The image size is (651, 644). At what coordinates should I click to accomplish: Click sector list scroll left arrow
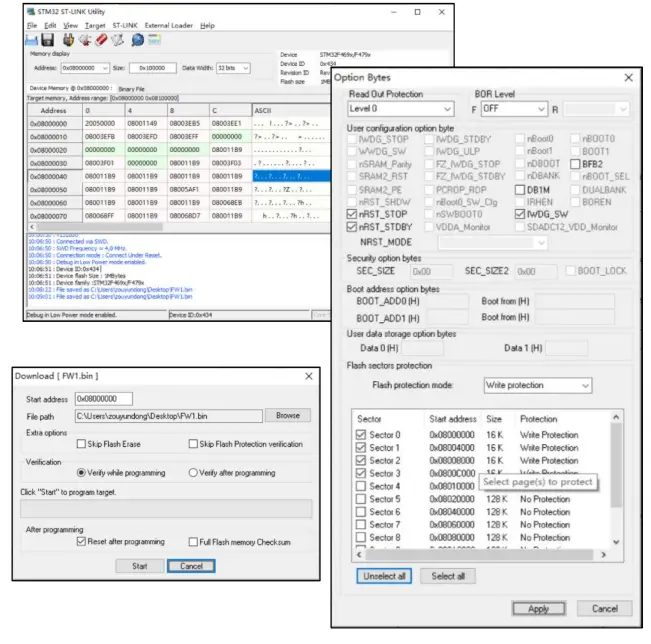pyautogui.click(x=359, y=555)
